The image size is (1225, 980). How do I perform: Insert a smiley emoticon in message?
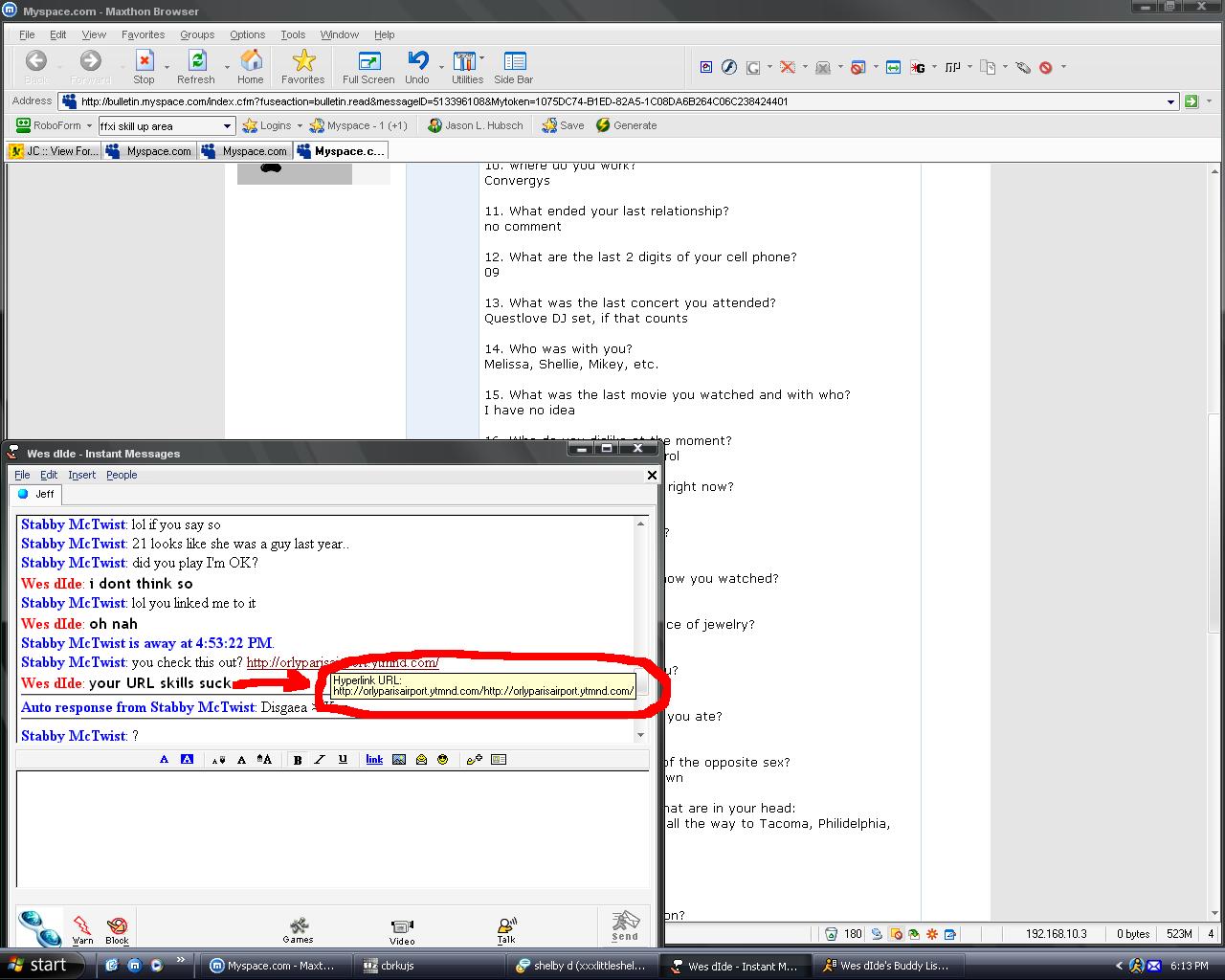coord(443,760)
